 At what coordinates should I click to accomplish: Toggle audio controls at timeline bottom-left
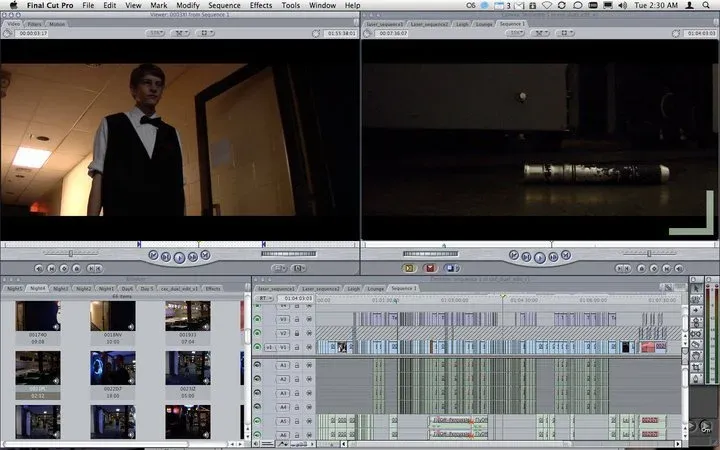pyautogui.click(x=257, y=444)
